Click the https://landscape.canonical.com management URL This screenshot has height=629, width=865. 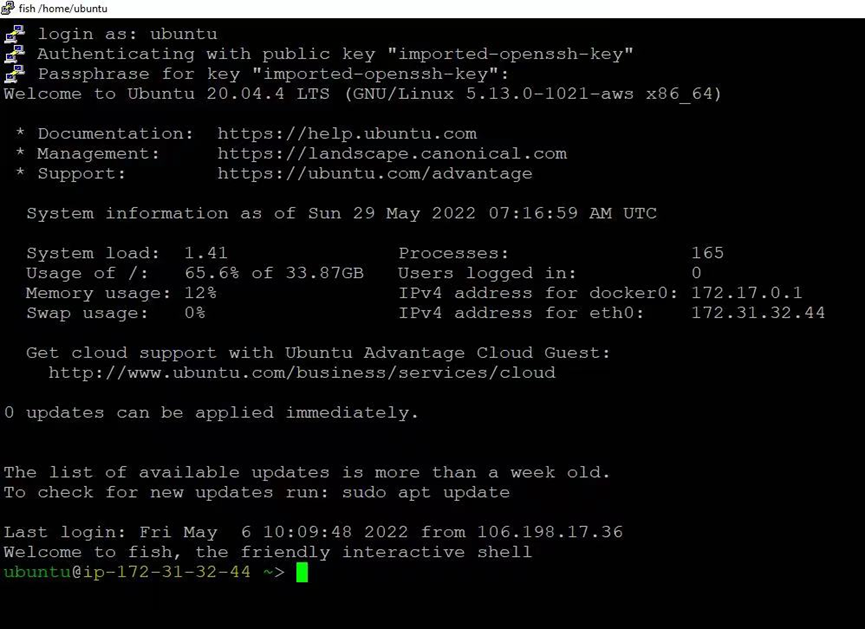click(x=392, y=153)
